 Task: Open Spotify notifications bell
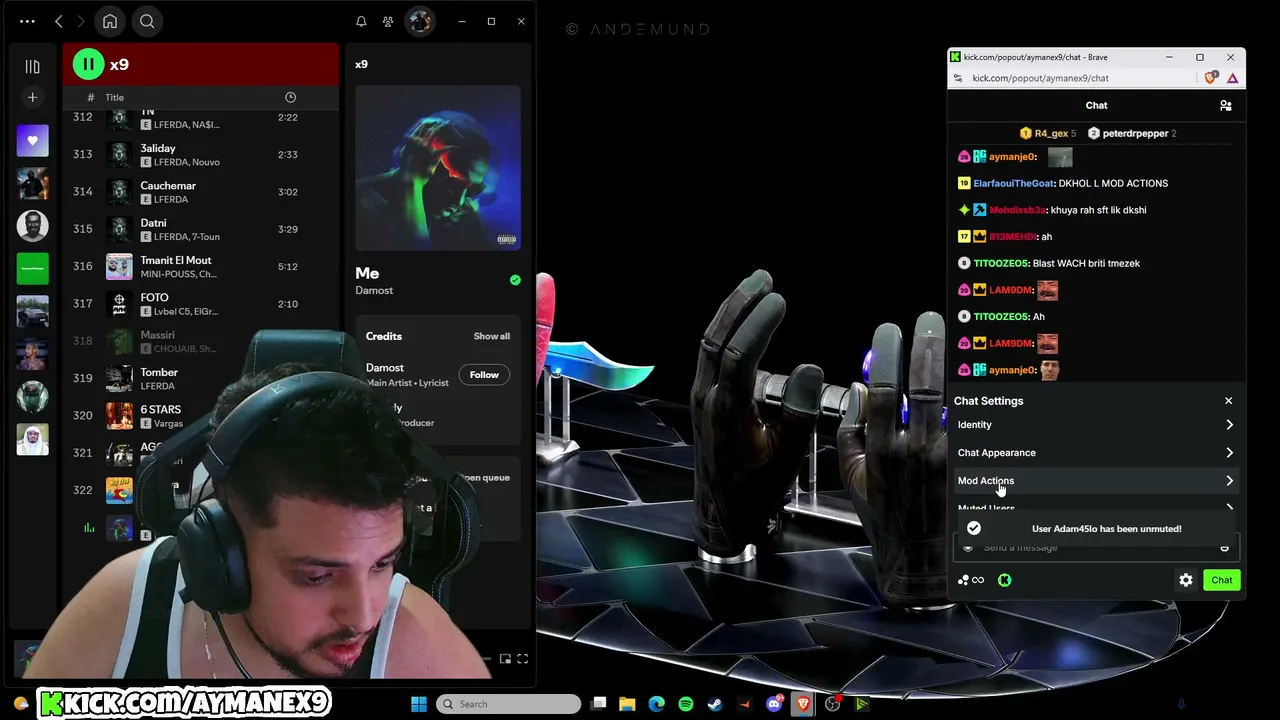[361, 21]
